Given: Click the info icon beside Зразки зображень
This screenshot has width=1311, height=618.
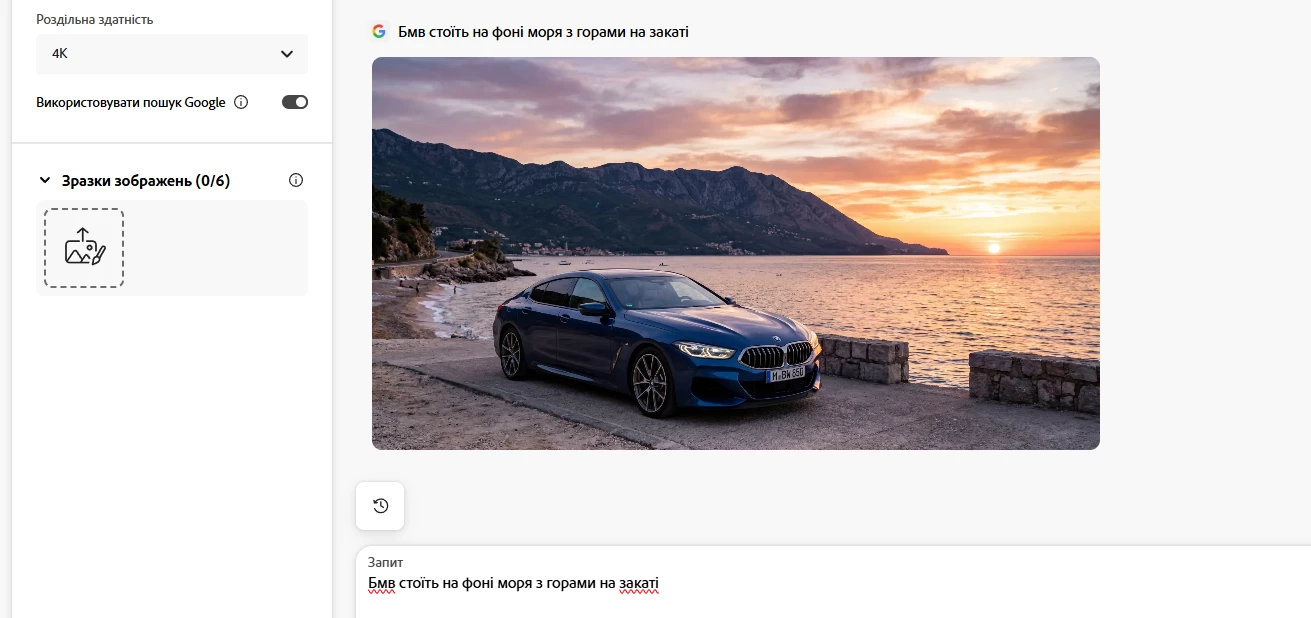Looking at the screenshot, I should [295, 181].
